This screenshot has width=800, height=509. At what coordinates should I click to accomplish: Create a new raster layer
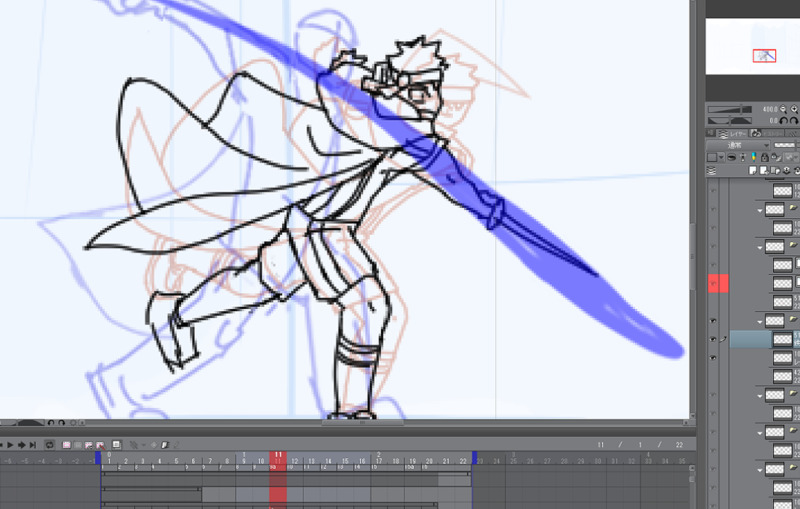pos(753,170)
